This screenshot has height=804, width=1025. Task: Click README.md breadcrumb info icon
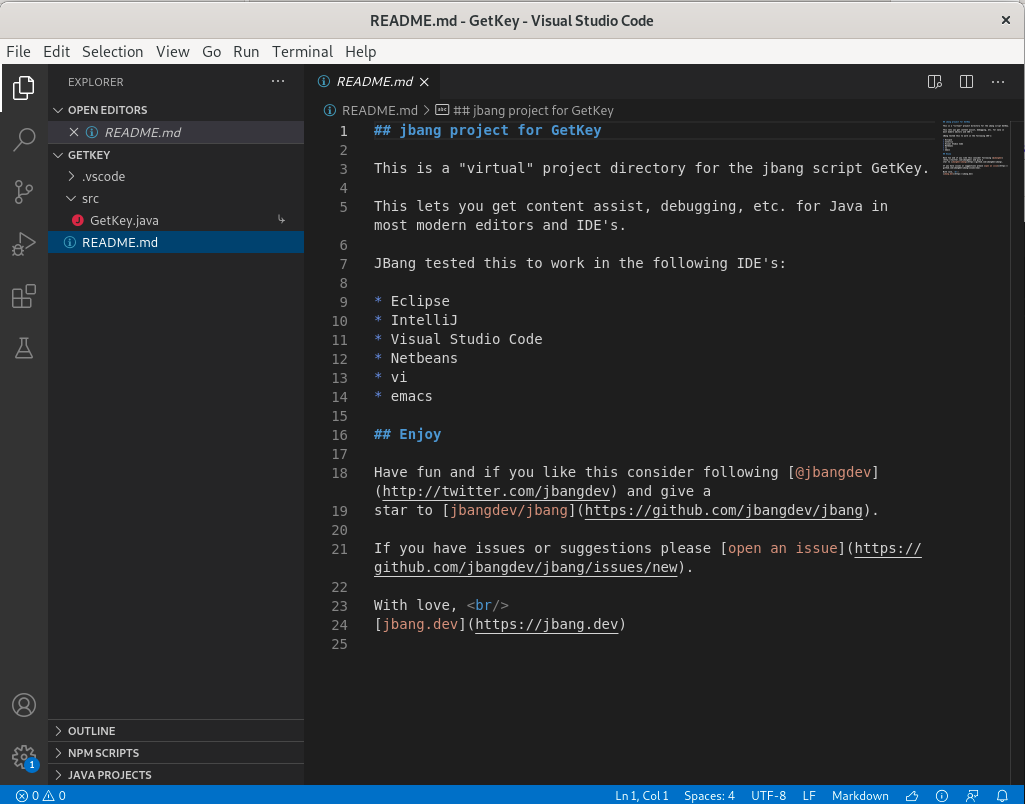click(330, 110)
